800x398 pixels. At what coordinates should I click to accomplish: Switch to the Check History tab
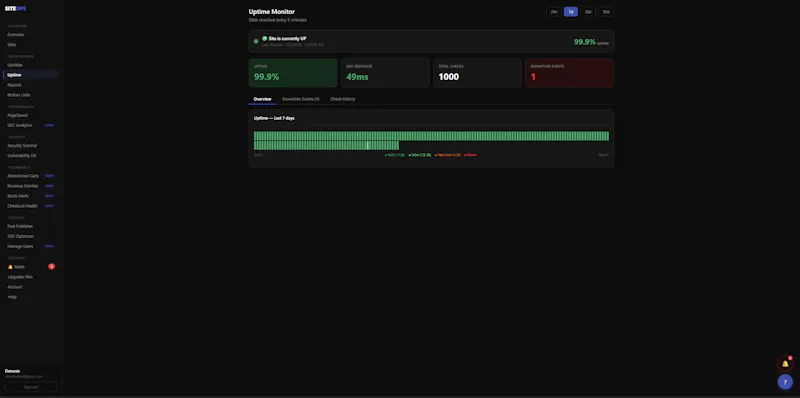pyautogui.click(x=343, y=99)
